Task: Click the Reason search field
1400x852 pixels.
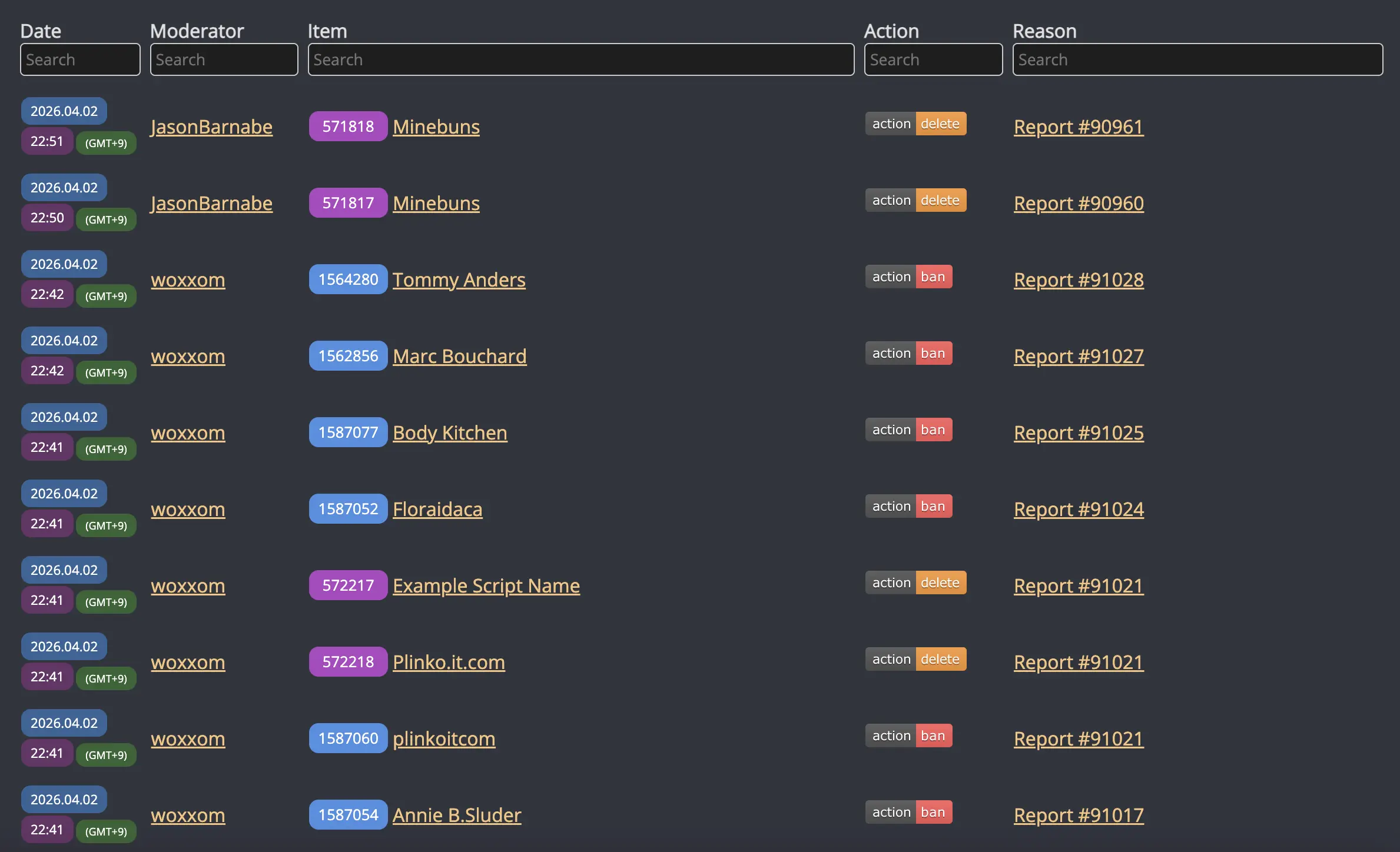Action: pos(1197,59)
